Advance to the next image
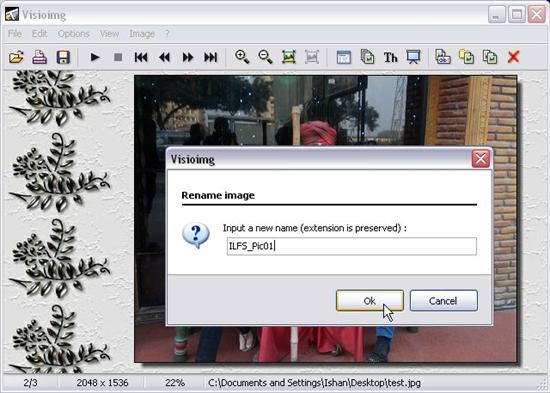The image size is (550, 393). click(x=188, y=57)
